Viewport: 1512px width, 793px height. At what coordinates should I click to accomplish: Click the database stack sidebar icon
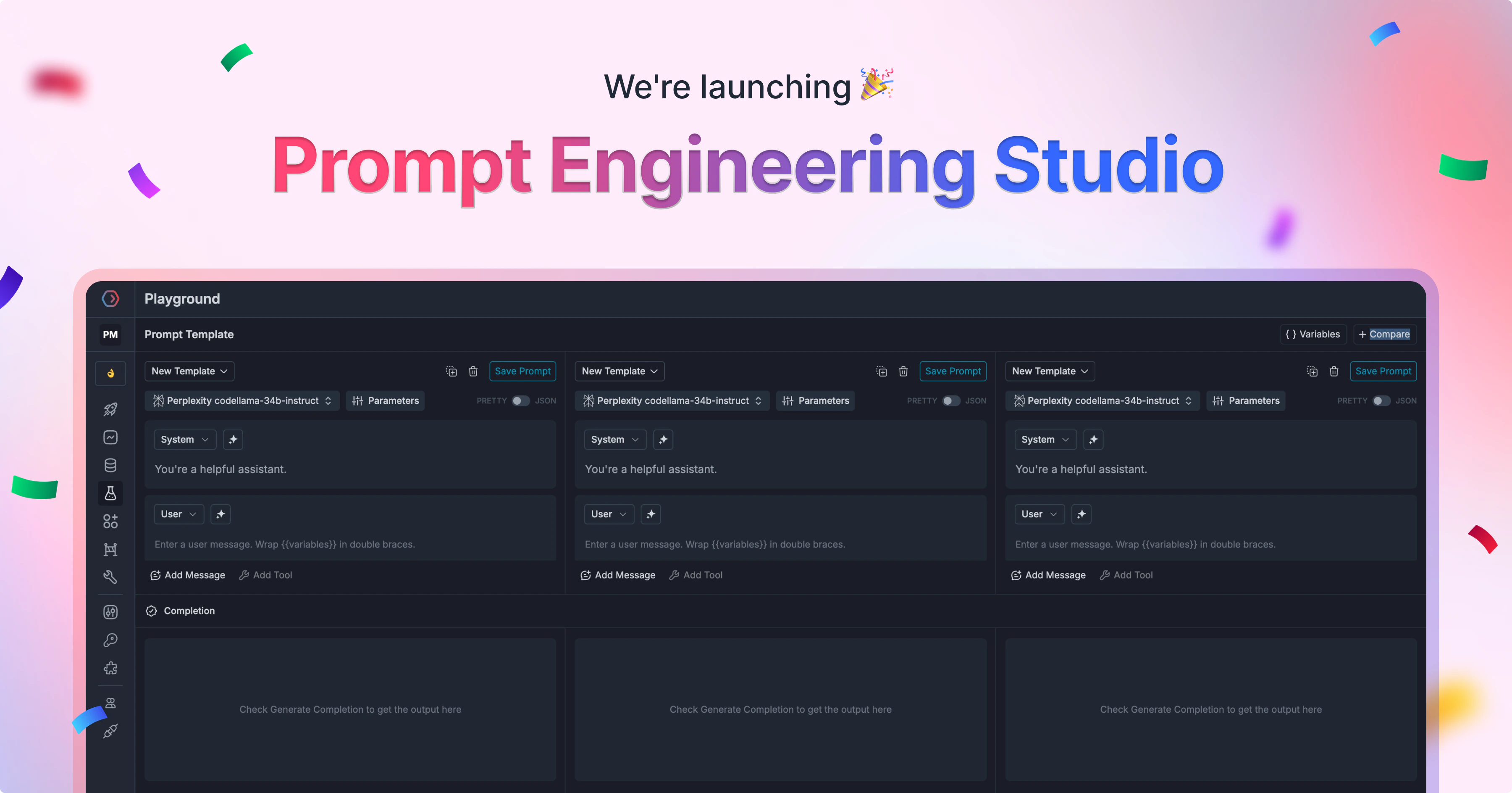pyautogui.click(x=110, y=465)
